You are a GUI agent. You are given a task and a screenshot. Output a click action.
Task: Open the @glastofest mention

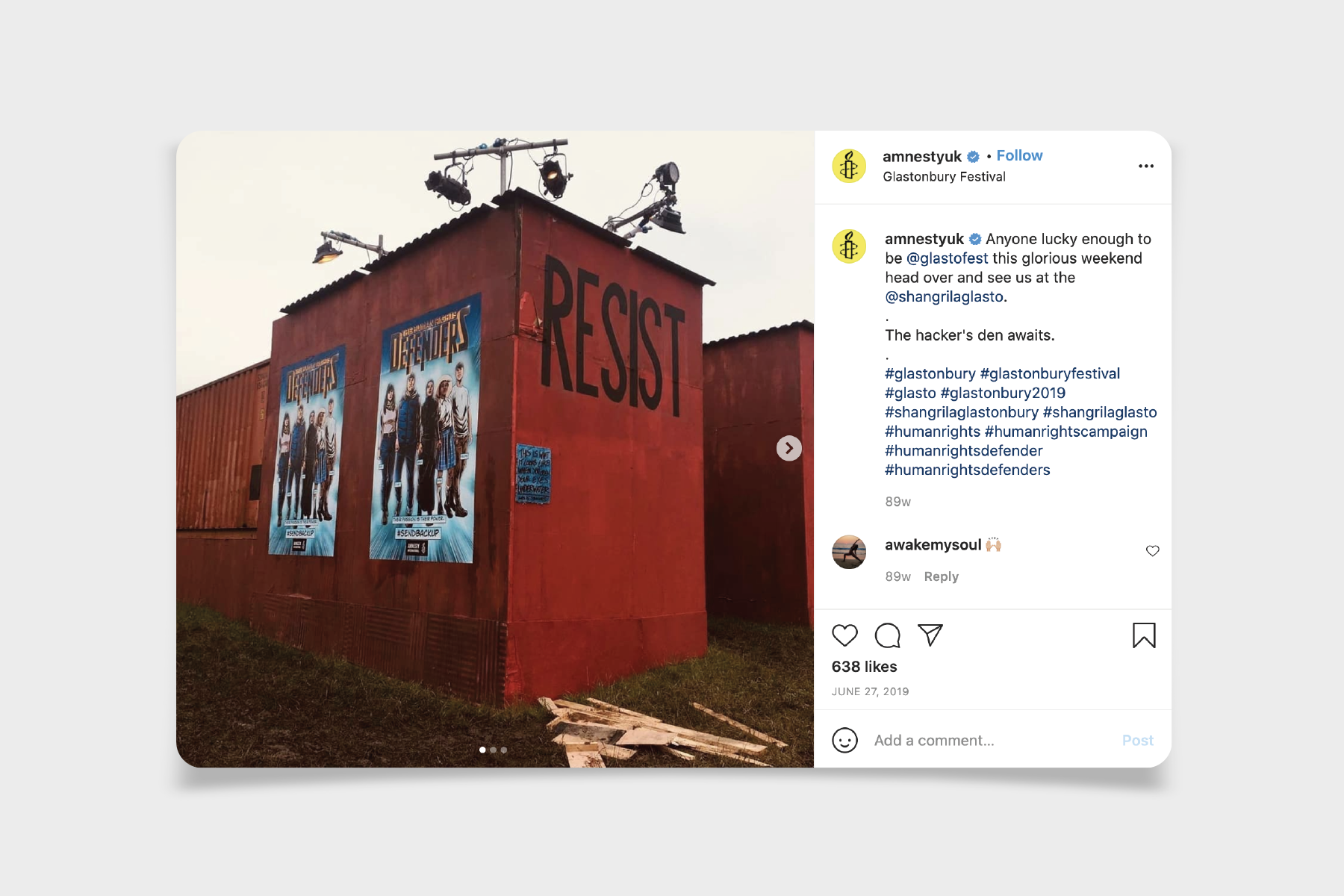coord(947,258)
